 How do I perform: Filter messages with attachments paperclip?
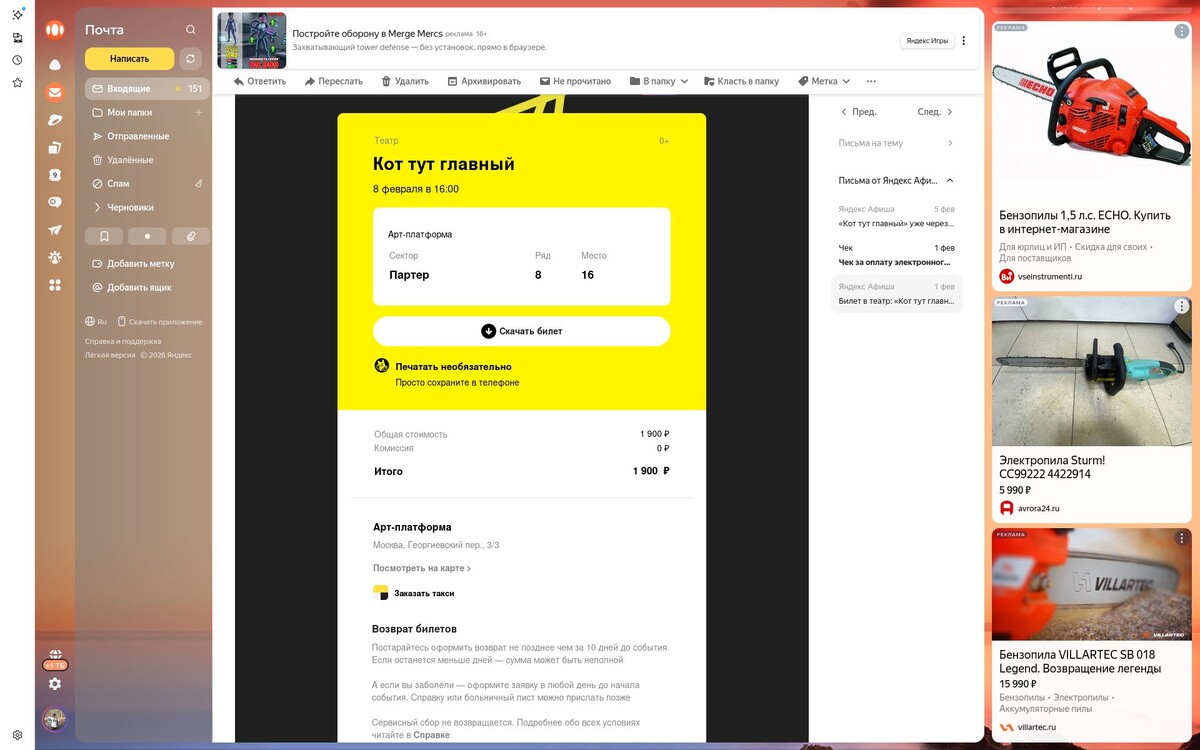click(191, 237)
